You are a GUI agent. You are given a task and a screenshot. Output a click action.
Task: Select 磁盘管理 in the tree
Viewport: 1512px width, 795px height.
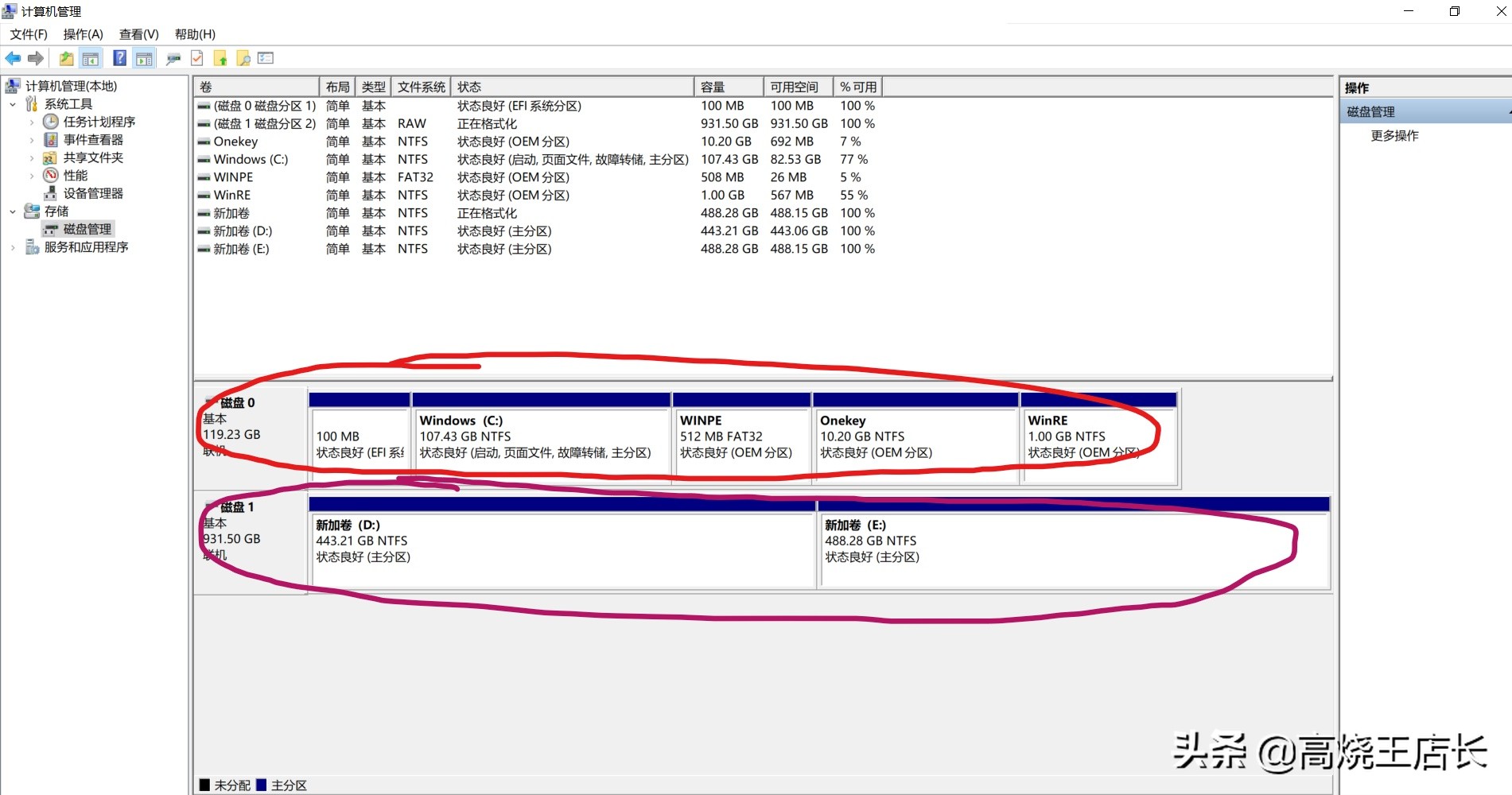click(x=87, y=229)
